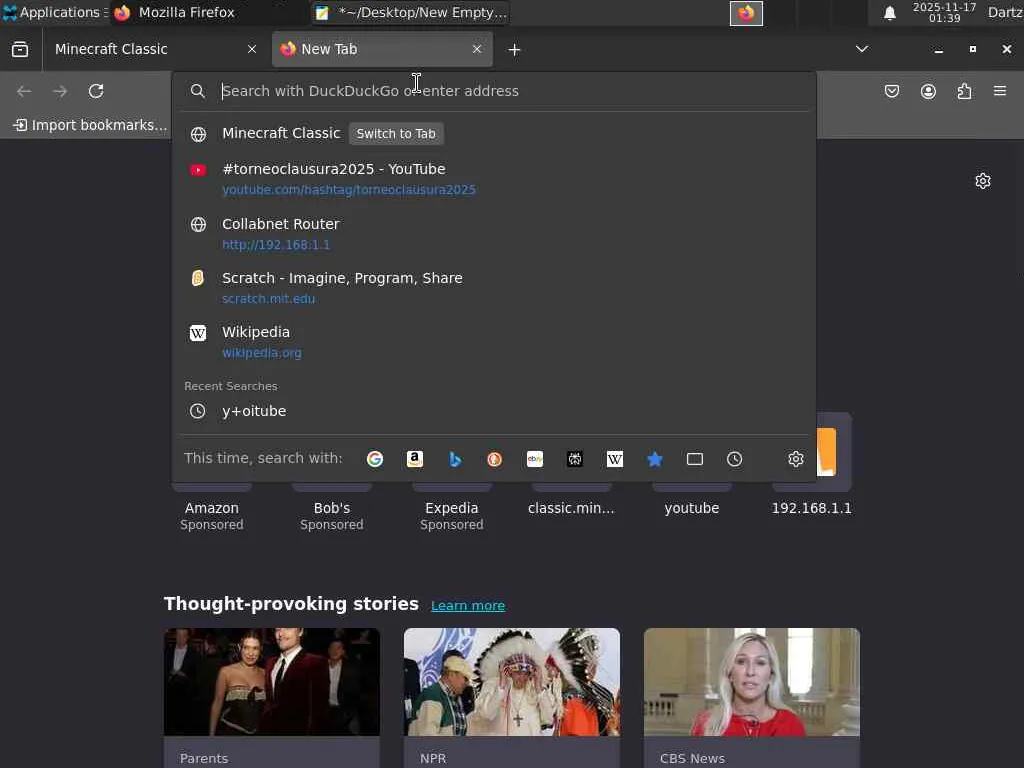Open the #torneoclausura2025 YouTube suggestion
The height and width of the screenshot is (768, 1024).
click(x=494, y=179)
